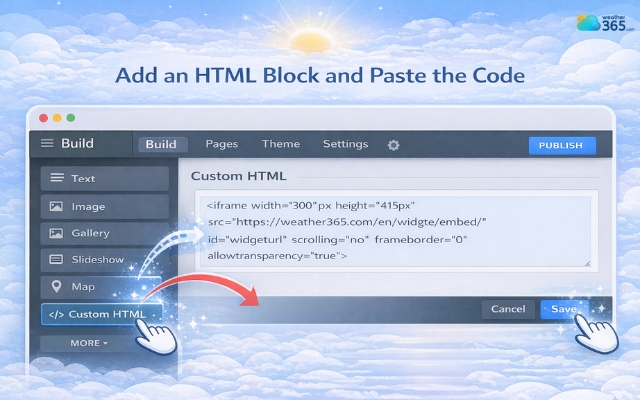Select the Custom HTML block

(x=102, y=314)
